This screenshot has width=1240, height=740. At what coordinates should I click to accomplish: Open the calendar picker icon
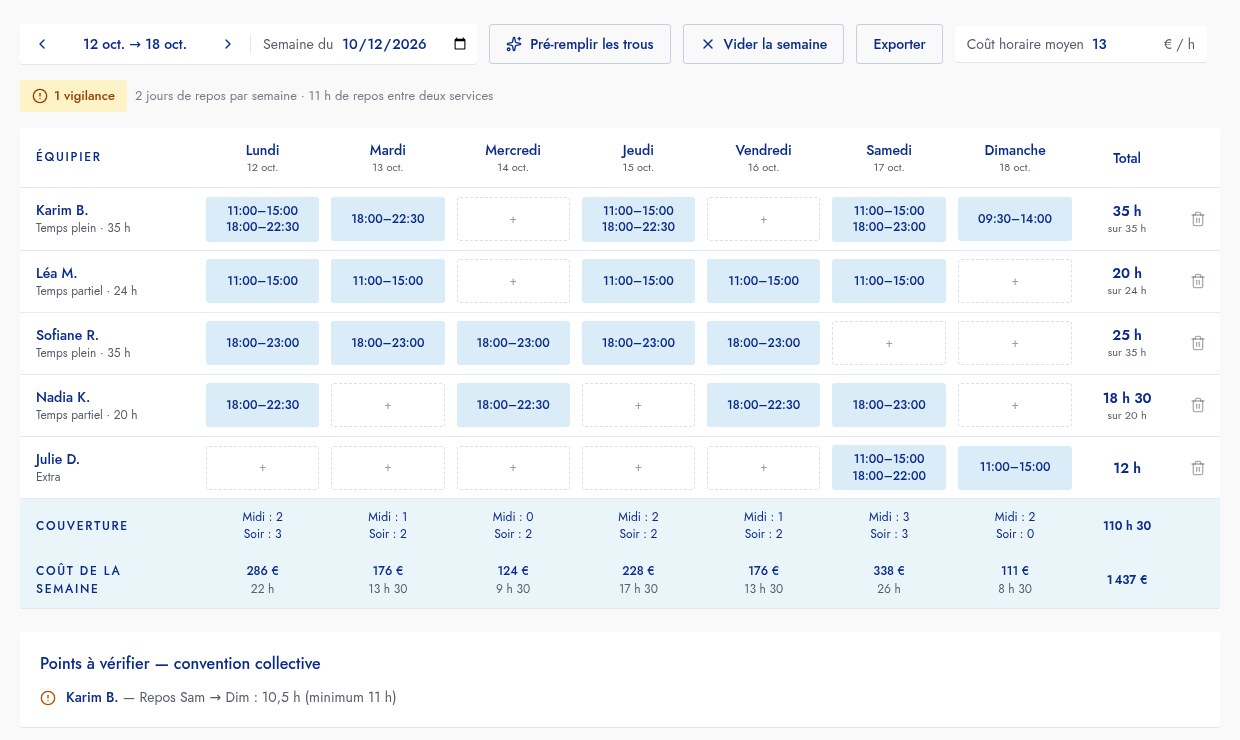point(460,44)
